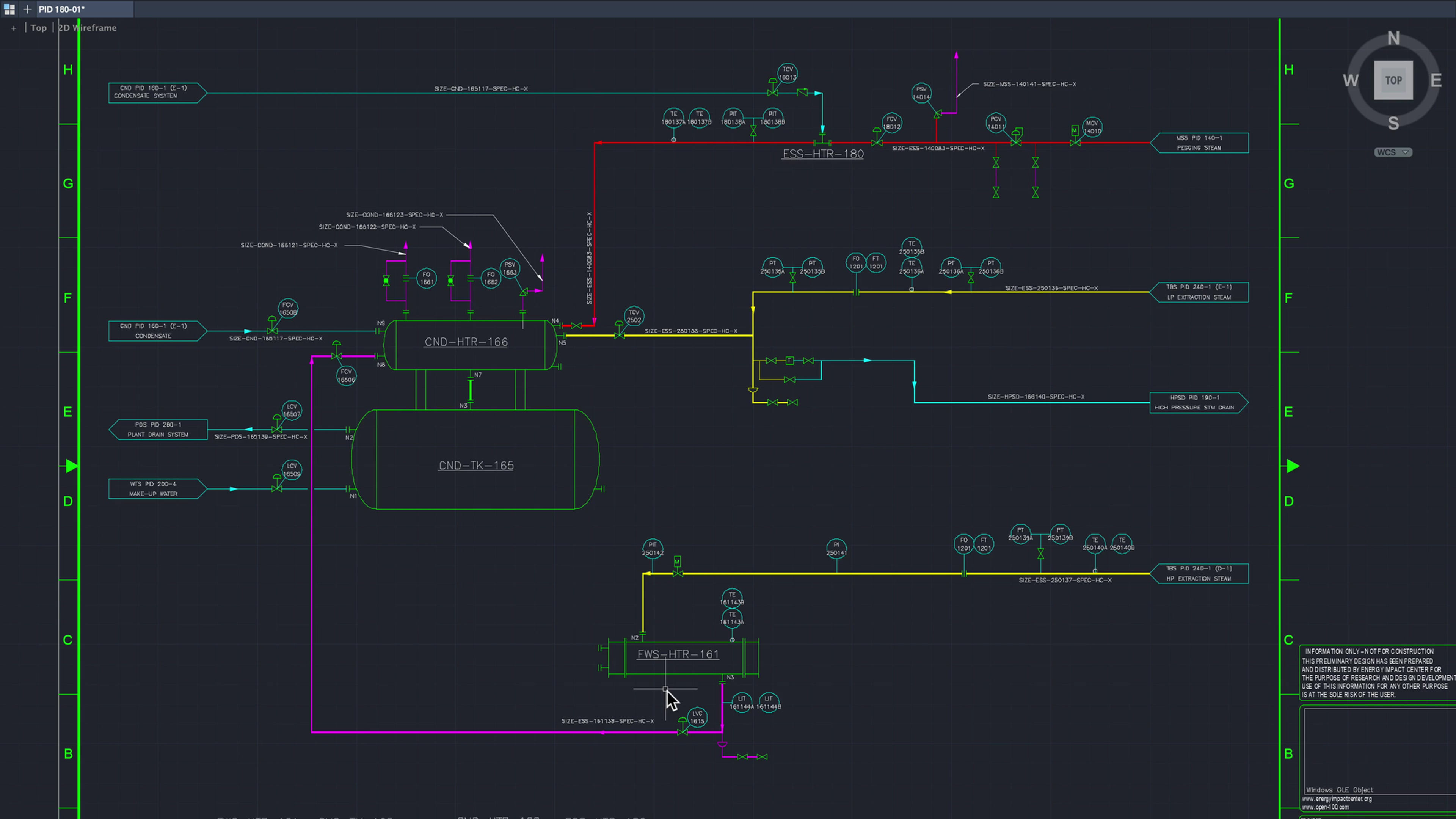Image resolution: width=1456 pixels, height=819 pixels.
Task: Click the ESS-HTR-180 equipment label
Action: click(x=823, y=154)
